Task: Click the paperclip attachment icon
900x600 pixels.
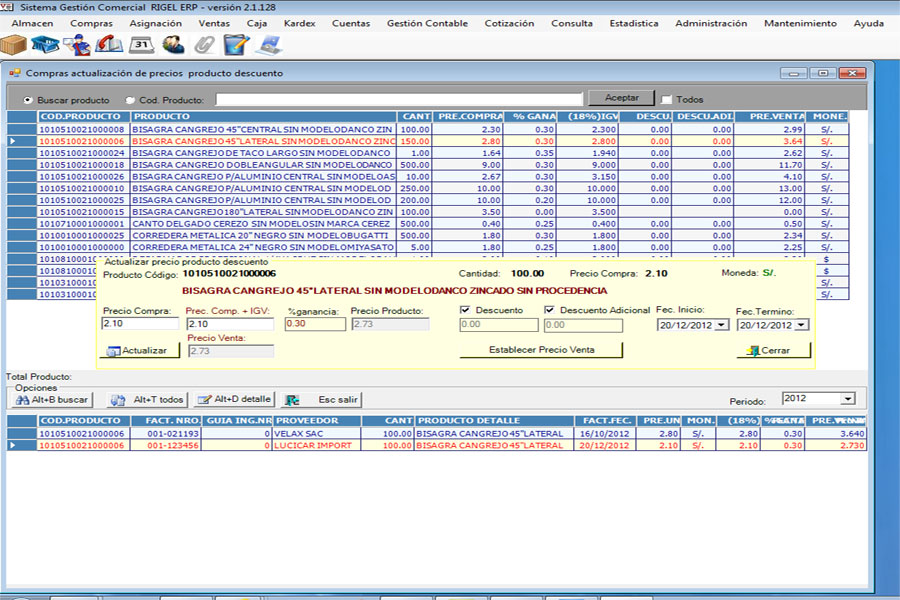Action: tap(204, 44)
